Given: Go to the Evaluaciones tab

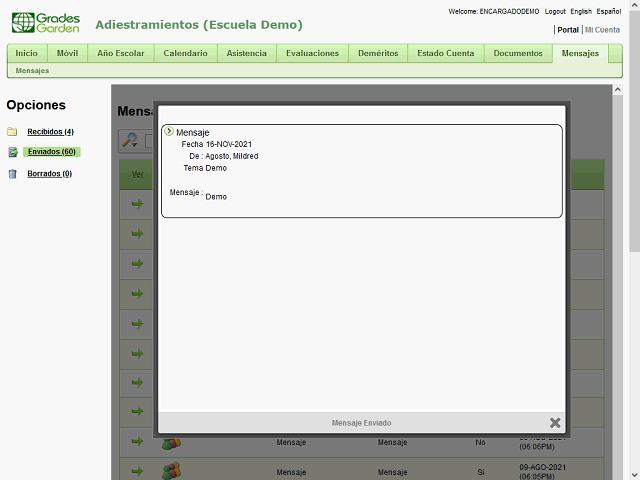Looking at the screenshot, I should tap(312, 53).
